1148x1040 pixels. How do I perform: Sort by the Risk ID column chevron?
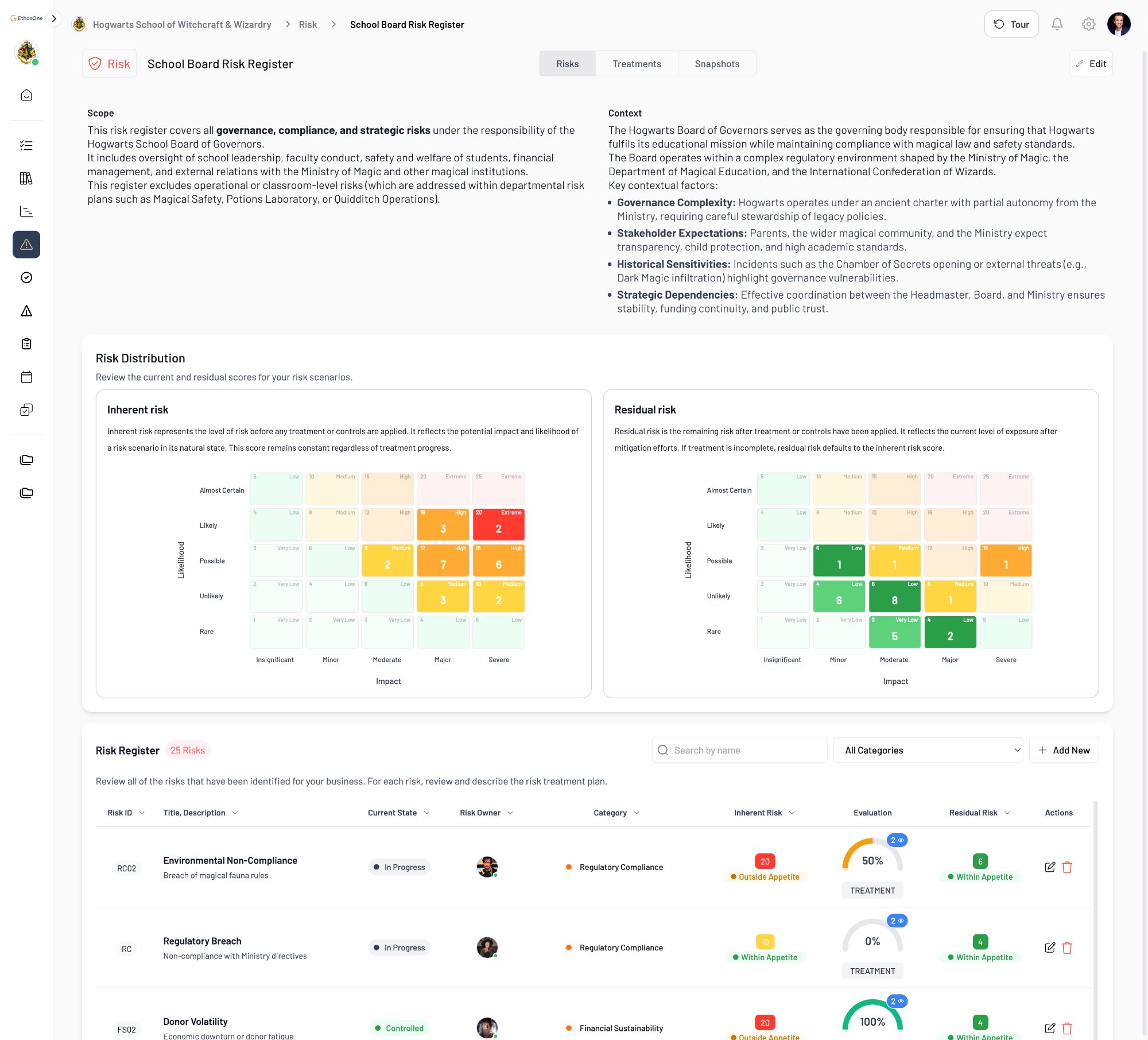(142, 813)
